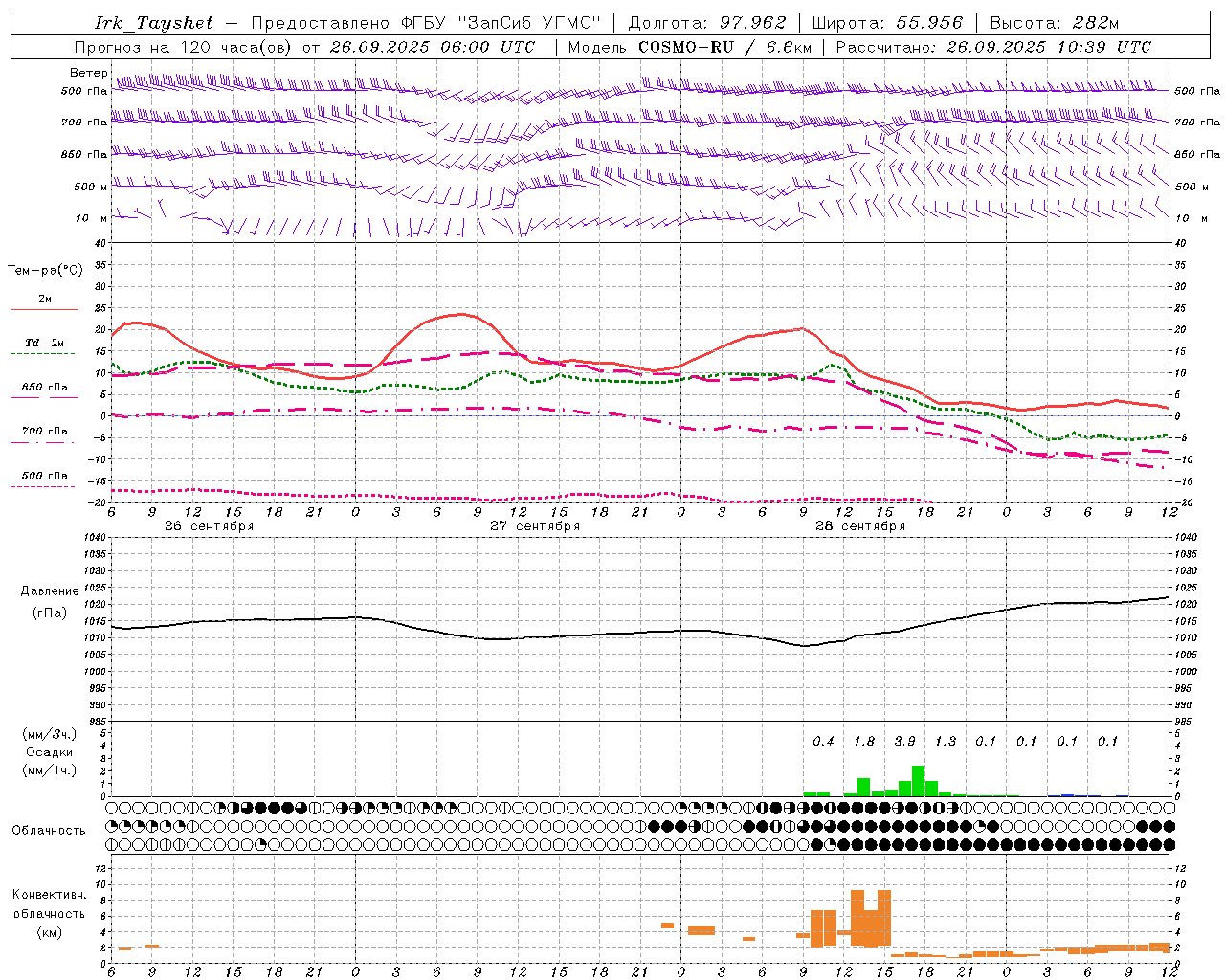1225x980 pixels.
Task: Click the Td 2м dew point legend entry
Action: click(45, 343)
